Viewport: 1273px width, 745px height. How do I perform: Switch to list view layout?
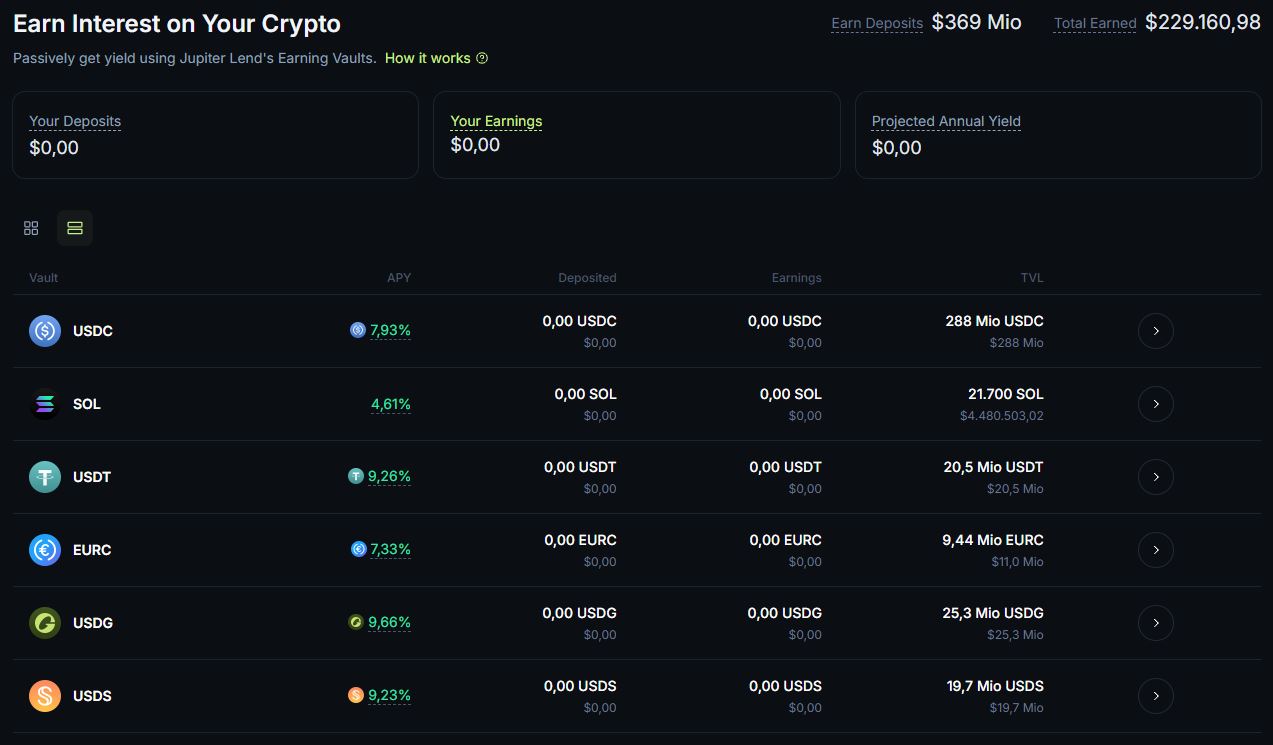[75, 228]
